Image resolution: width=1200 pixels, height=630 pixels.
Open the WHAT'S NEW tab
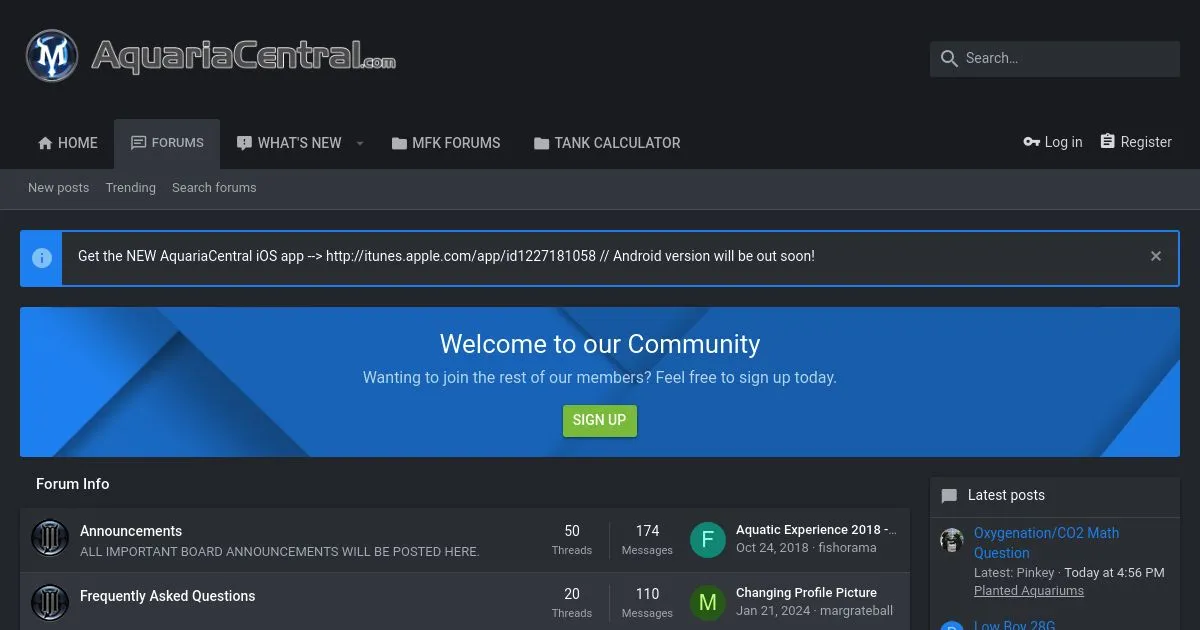[x=288, y=143]
